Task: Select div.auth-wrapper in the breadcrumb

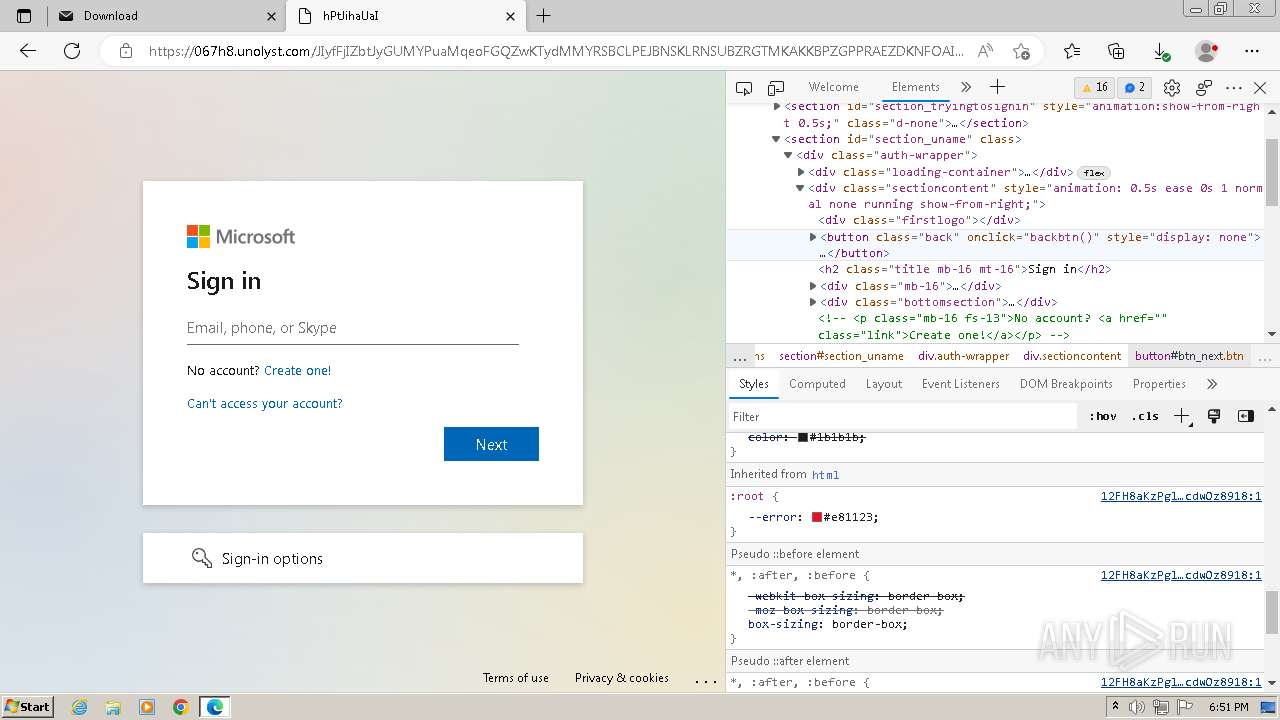Action: 964,356
